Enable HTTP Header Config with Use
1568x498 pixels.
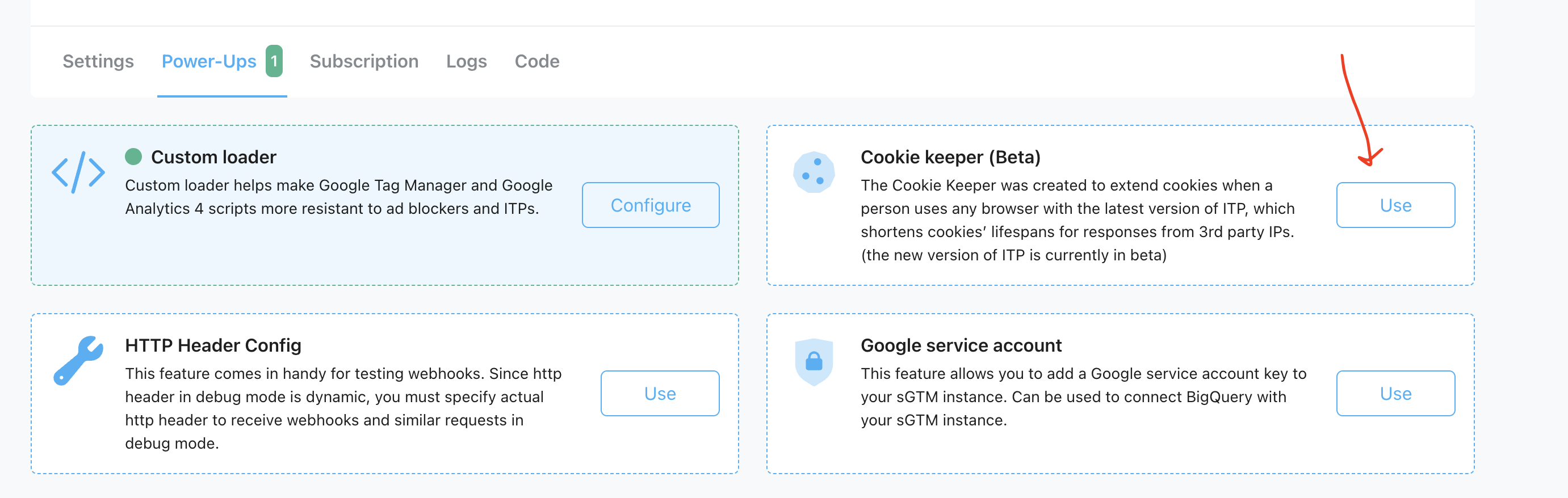660,394
